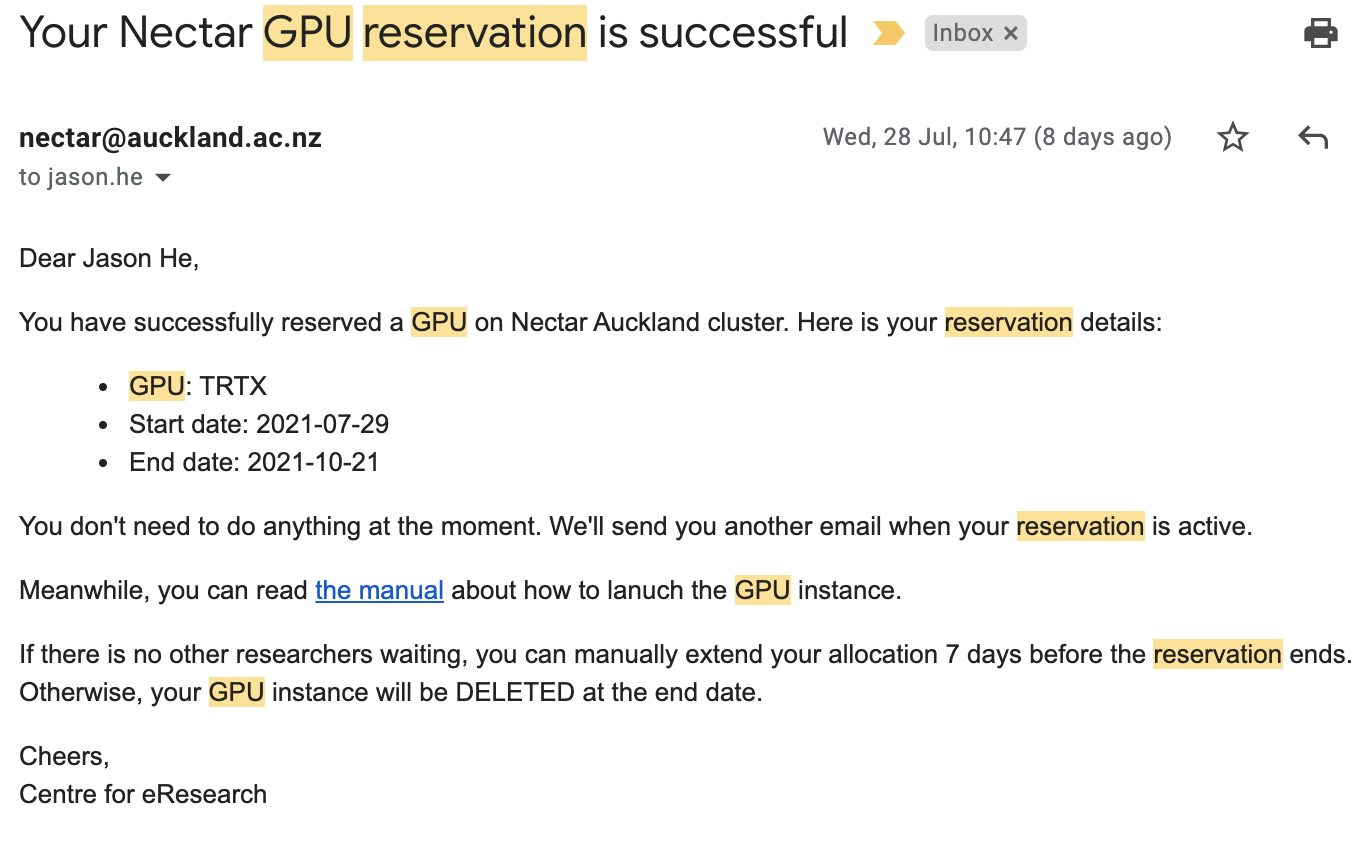Click the 'to jason.he' recipient text

tap(81, 178)
